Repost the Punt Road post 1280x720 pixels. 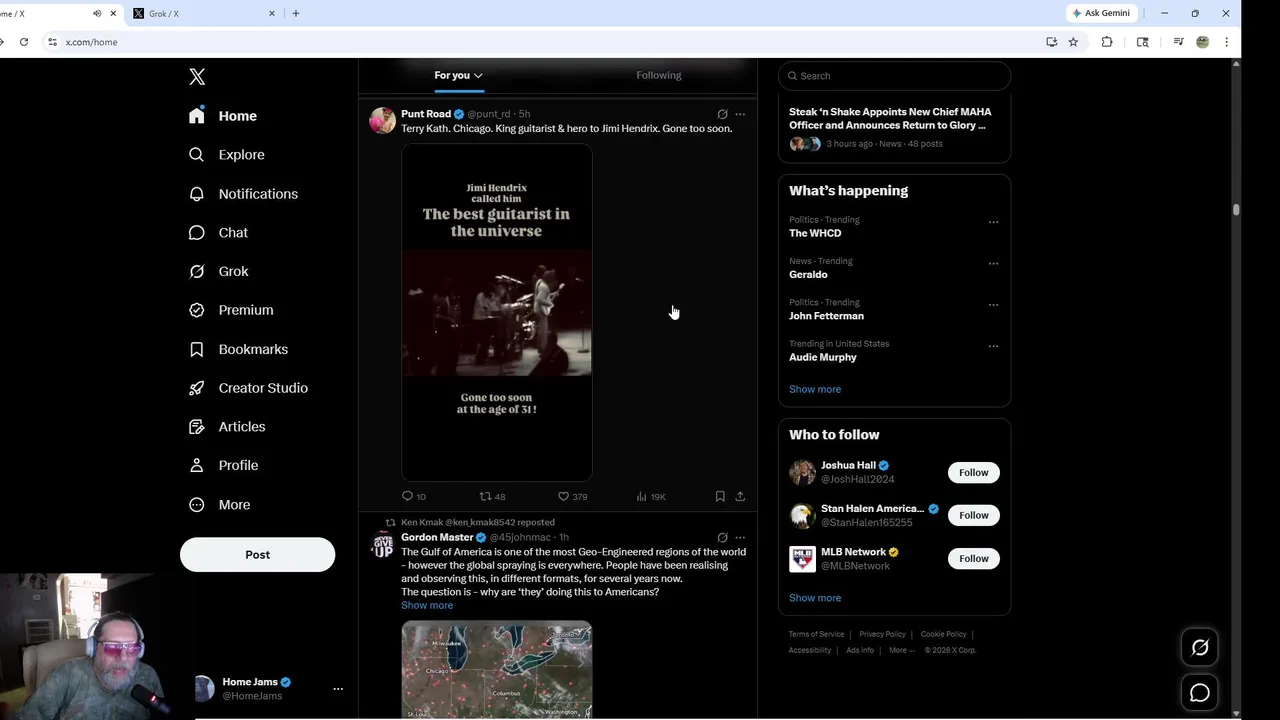(x=485, y=496)
